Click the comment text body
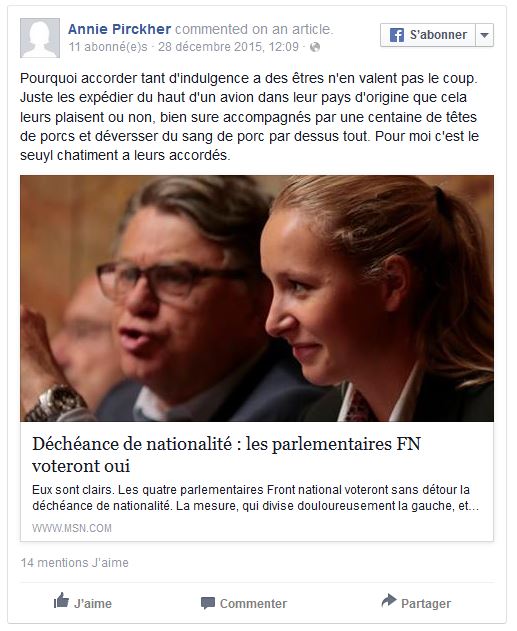Image resolution: width=517 pixels, height=631 pixels. tap(249, 117)
